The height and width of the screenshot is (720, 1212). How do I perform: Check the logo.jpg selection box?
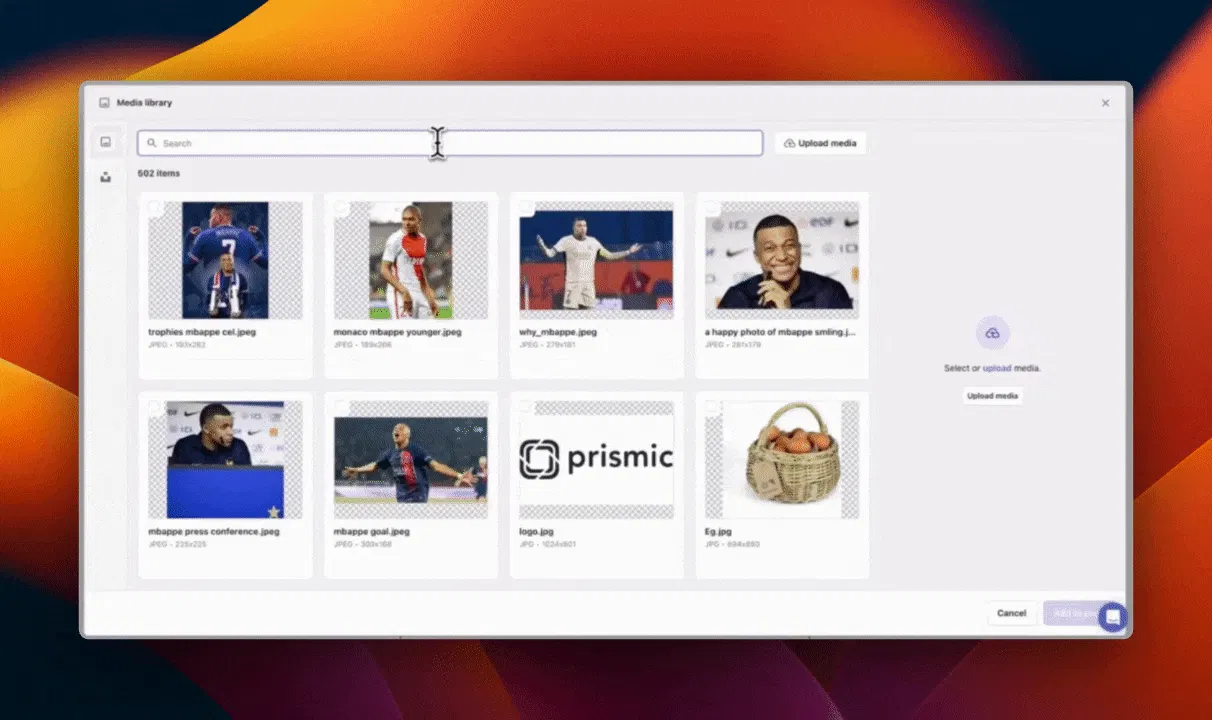(525, 407)
